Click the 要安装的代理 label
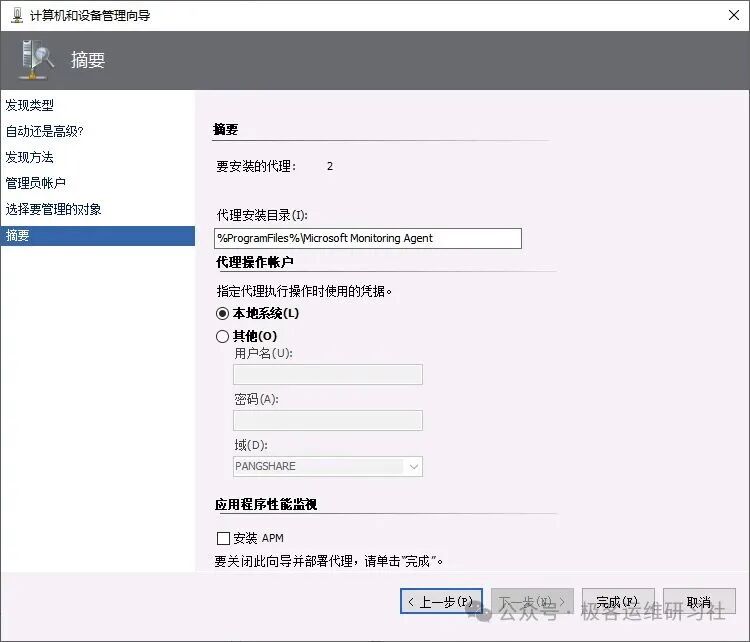Screen dimensions: 750x642 [256, 166]
